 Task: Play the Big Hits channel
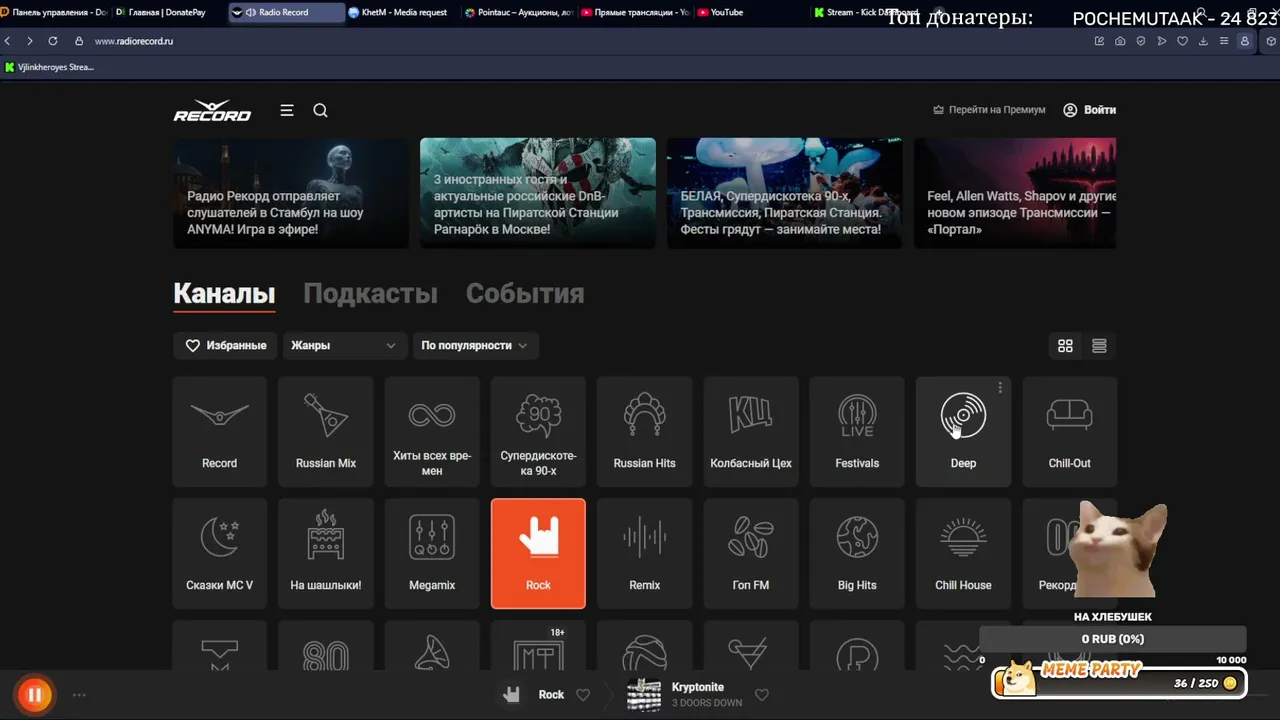[857, 553]
